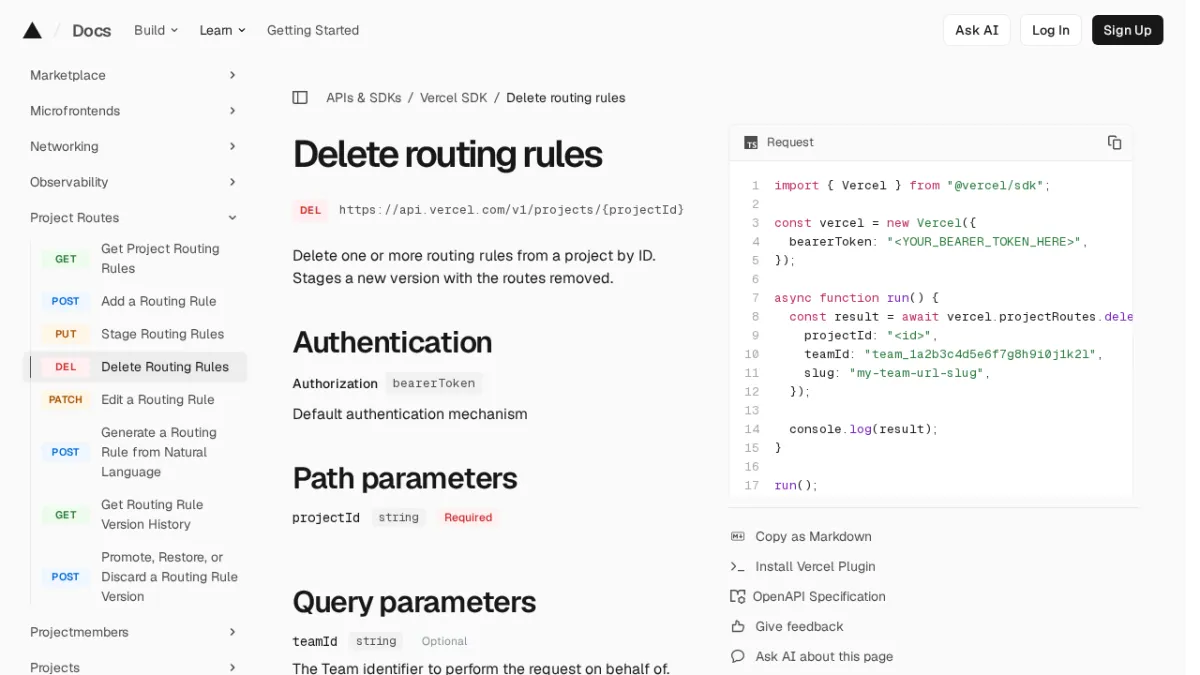Click the Vercel triangle logo
The image size is (1200, 675).
(x=32, y=30)
